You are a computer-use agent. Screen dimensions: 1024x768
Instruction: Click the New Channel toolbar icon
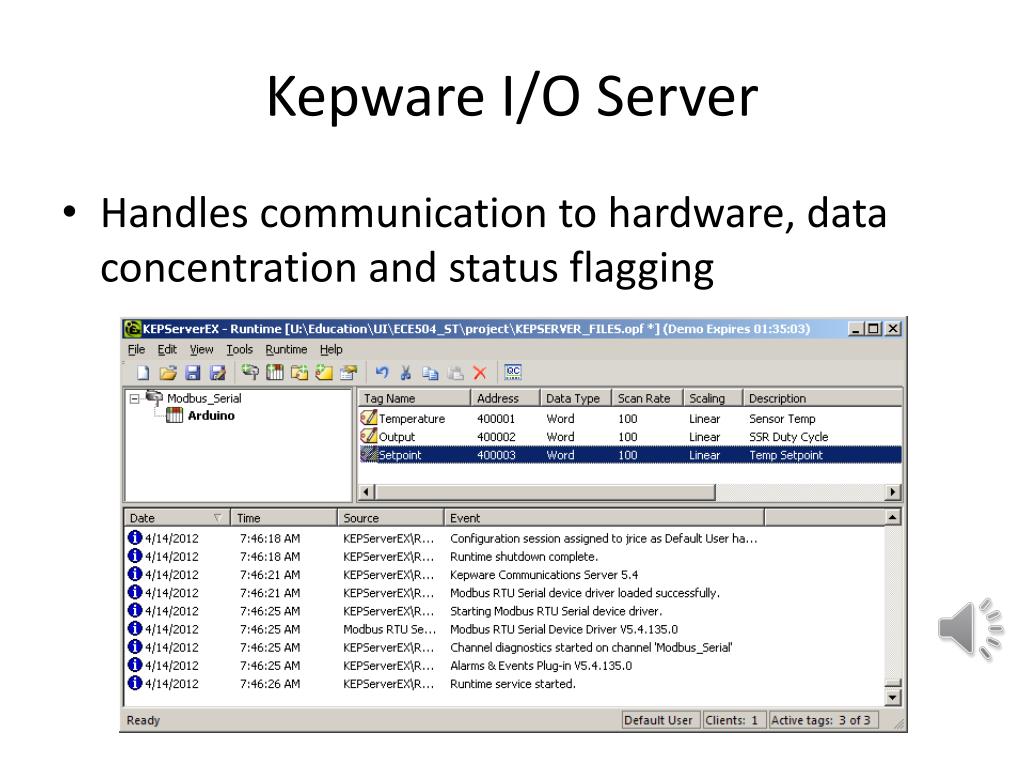249,372
